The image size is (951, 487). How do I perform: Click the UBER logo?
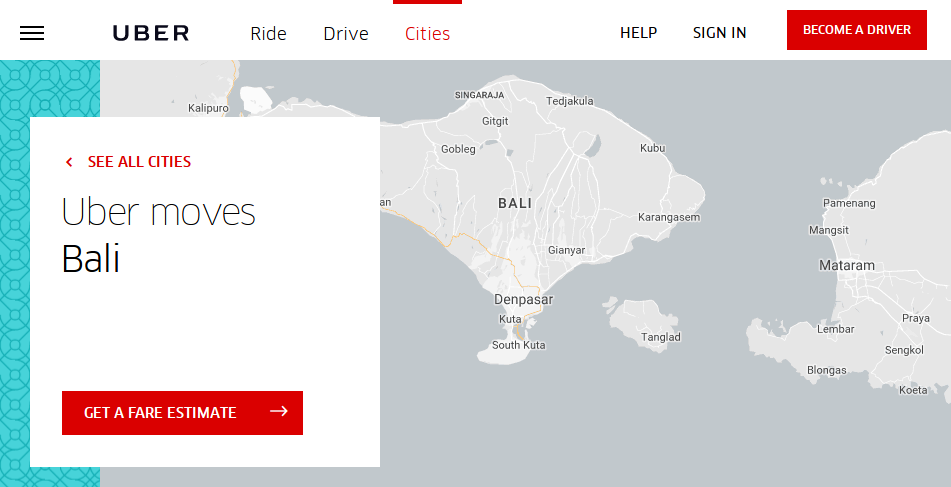pyautogui.click(x=151, y=33)
